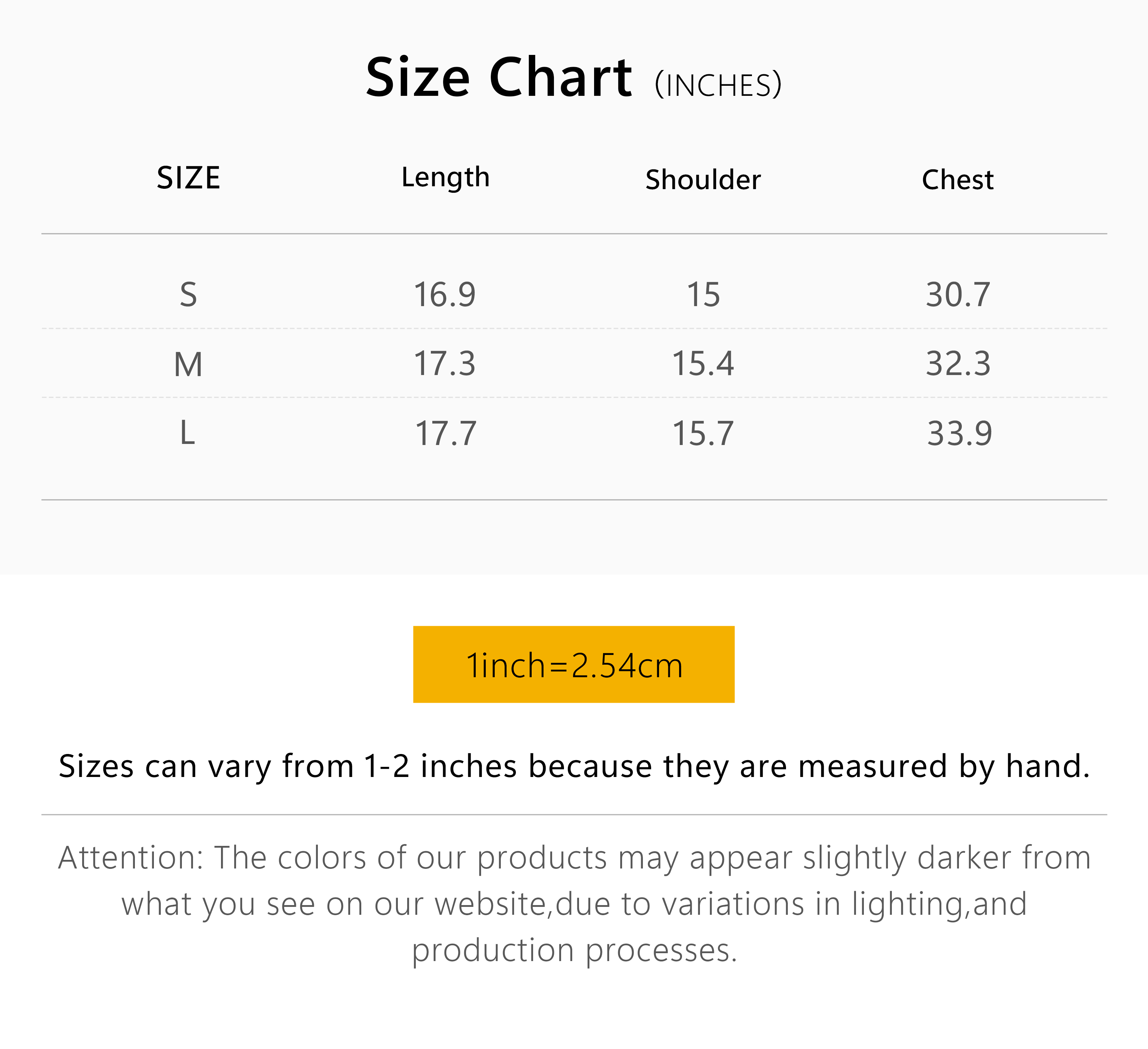The image size is (1148, 1049).
Task: Click the 16.9 length value
Action: pyautogui.click(x=445, y=295)
